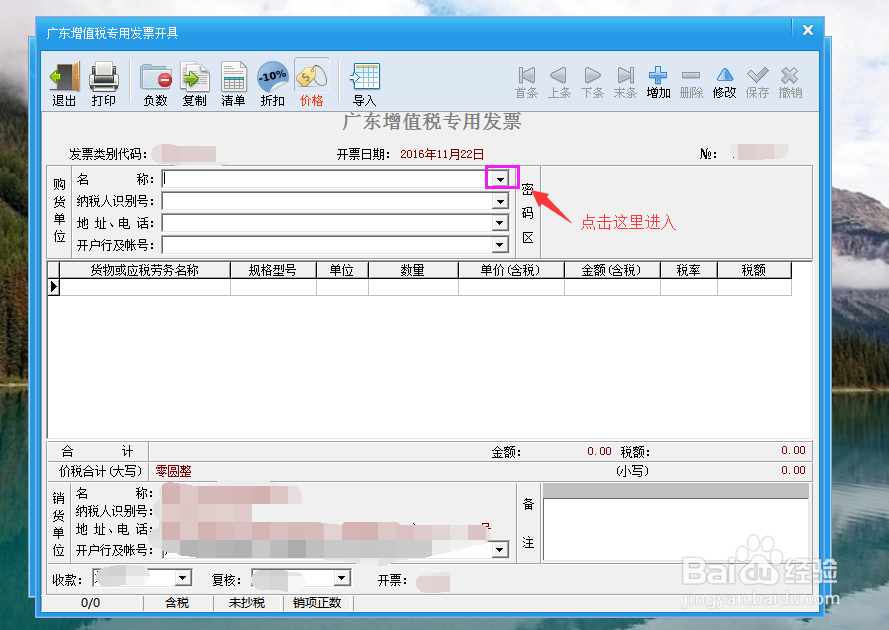This screenshot has width=889, height=630.
Task: Open seller 开户行及帐号 dropdown arrow
Action: [x=499, y=549]
